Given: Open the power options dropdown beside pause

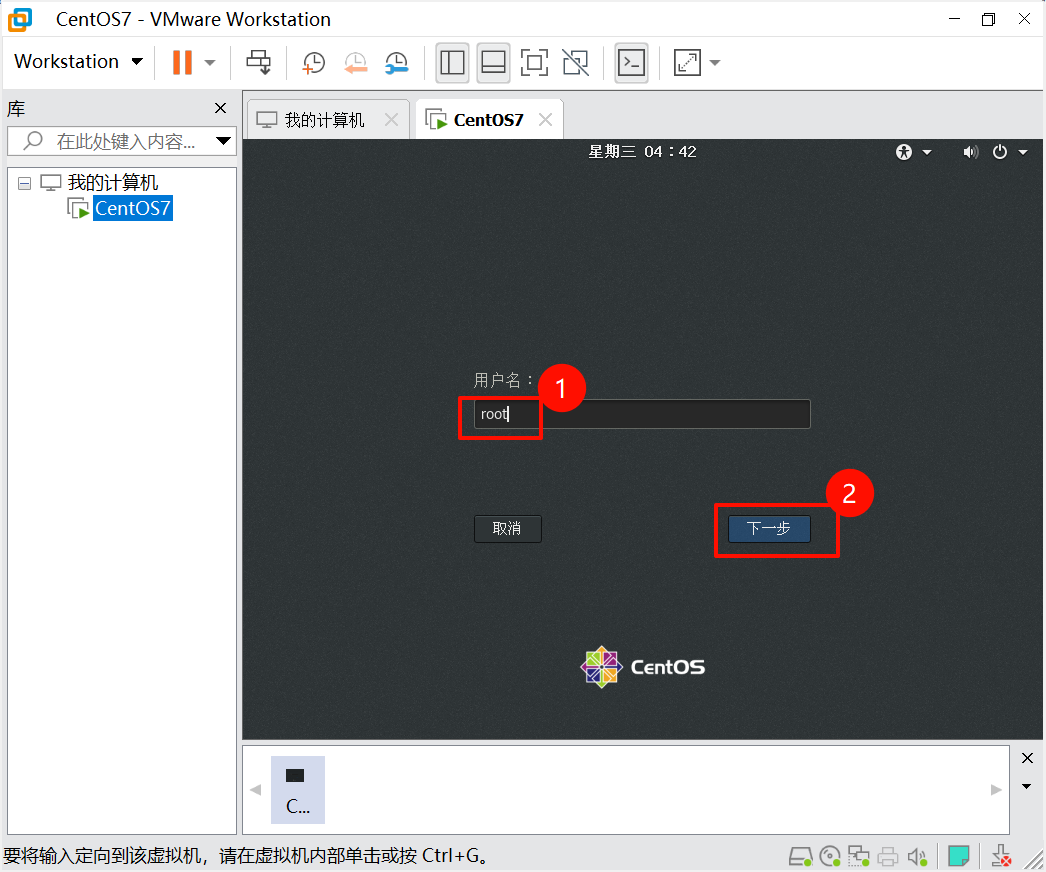Looking at the screenshot, I should click(x=210, y=63).
